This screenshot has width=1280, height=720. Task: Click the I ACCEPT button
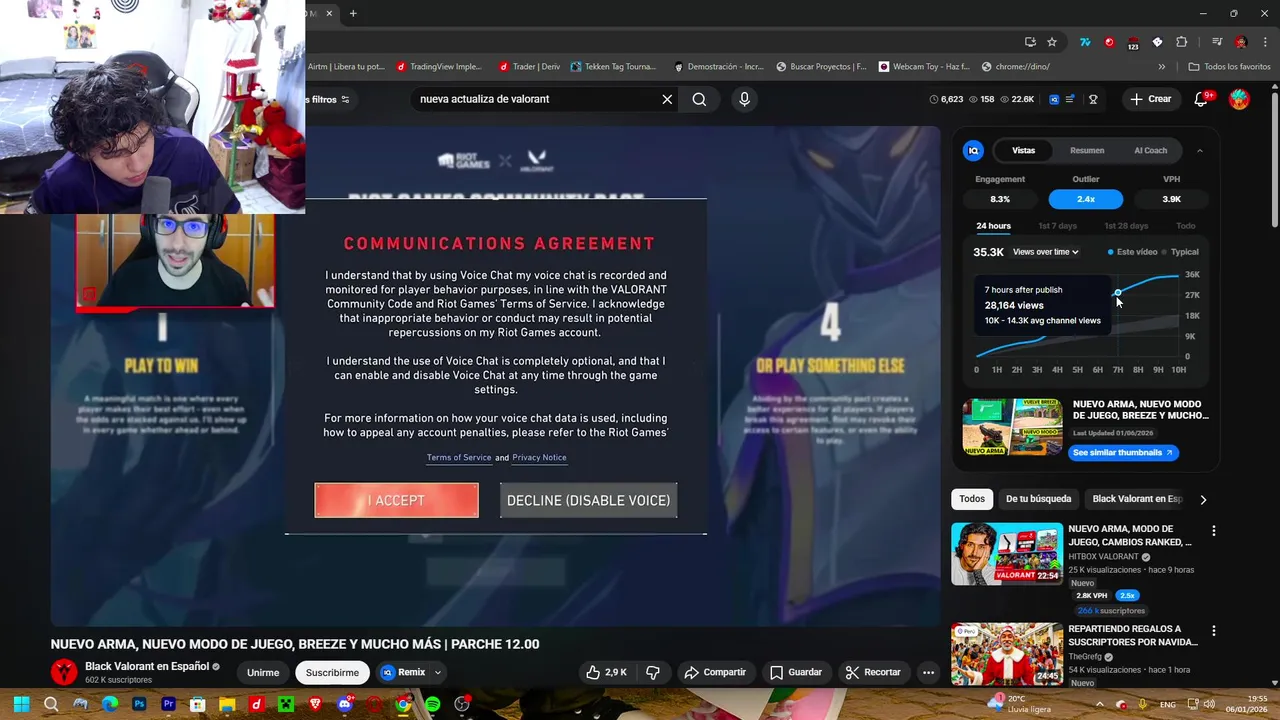(396, 500)
